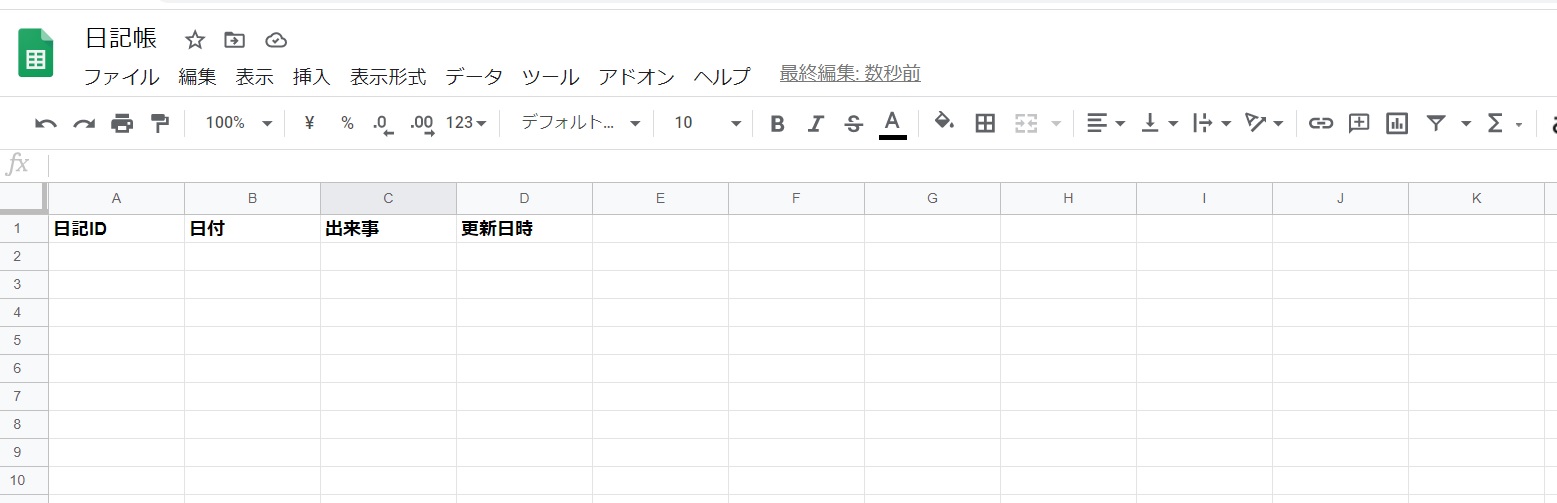The height and width of the screenshot is (503, 1557).
Task: Open the fill color paint bucket
Action: [x=944, y=122]
